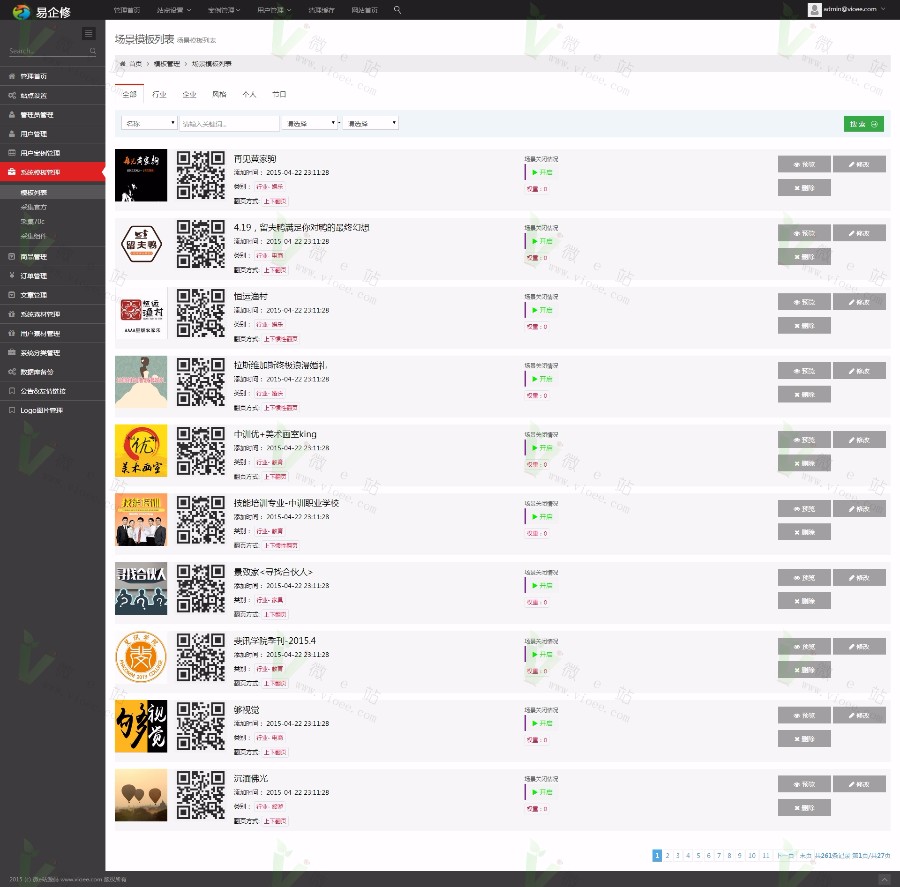Toggle 开启 status for the wedding template

(542, 379)
